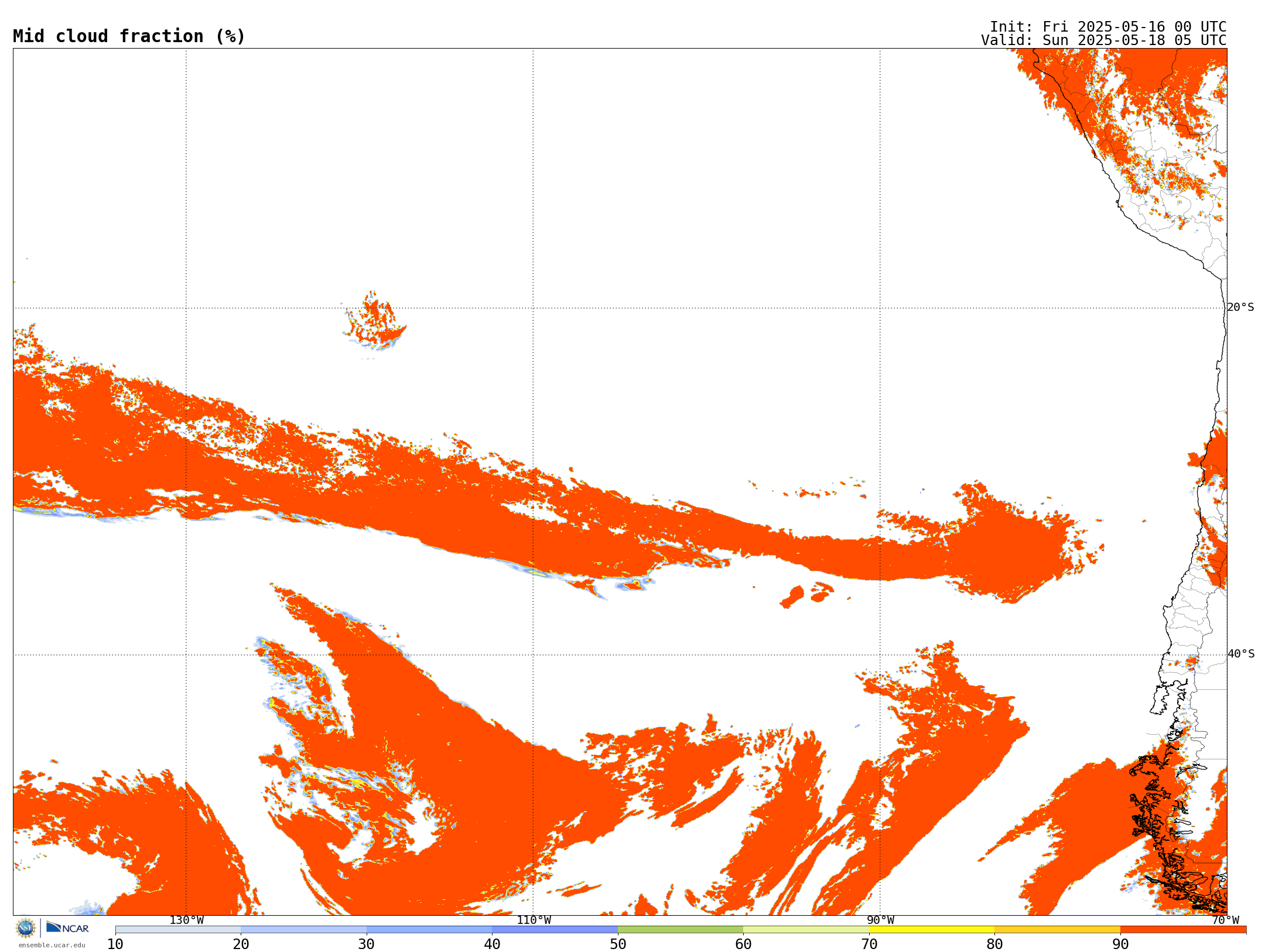Click the 130°W longitude label
The height and width of the screenshot is (952, 1265).
coord(187,920)
